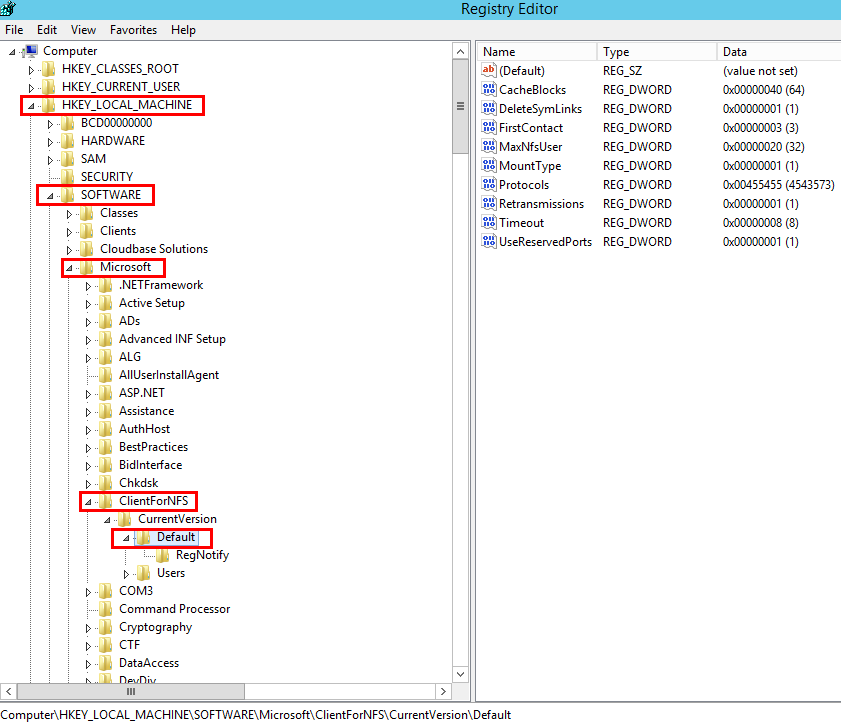Open the File menu
The width and height of the screenshot is (841, 723).
(14, 30)
